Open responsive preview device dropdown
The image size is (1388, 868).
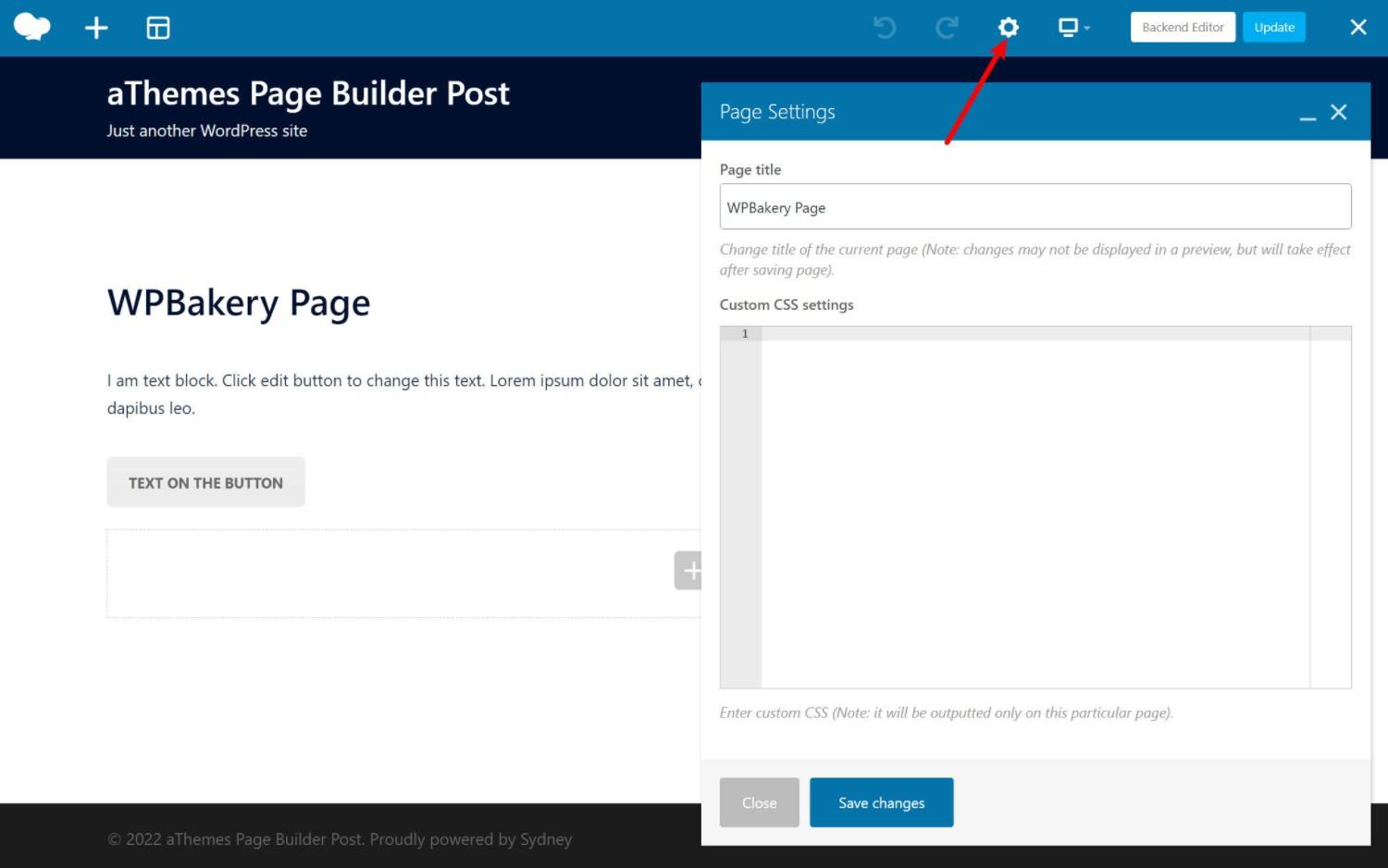click(x=1073, y=28)
